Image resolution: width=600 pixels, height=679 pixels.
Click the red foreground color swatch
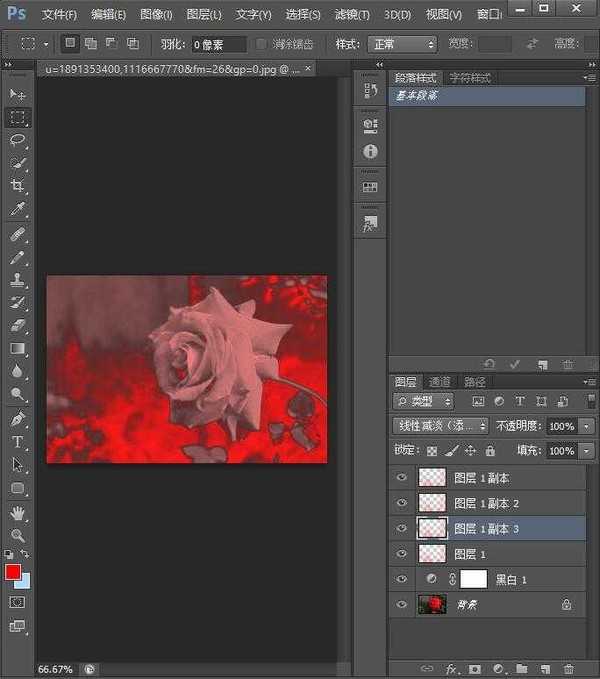pyautogui.click(x=13, y=572)
